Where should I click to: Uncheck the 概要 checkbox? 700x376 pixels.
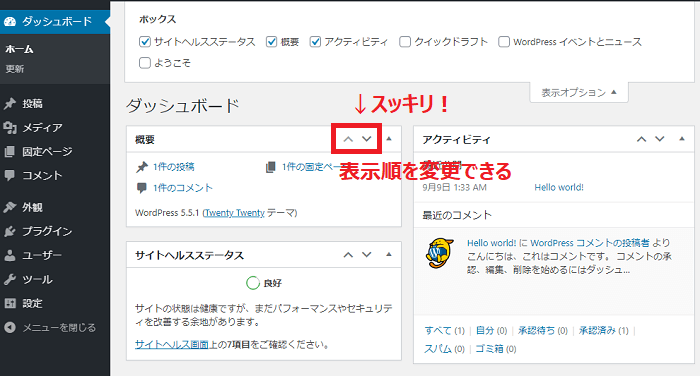[x=271, y=42]
